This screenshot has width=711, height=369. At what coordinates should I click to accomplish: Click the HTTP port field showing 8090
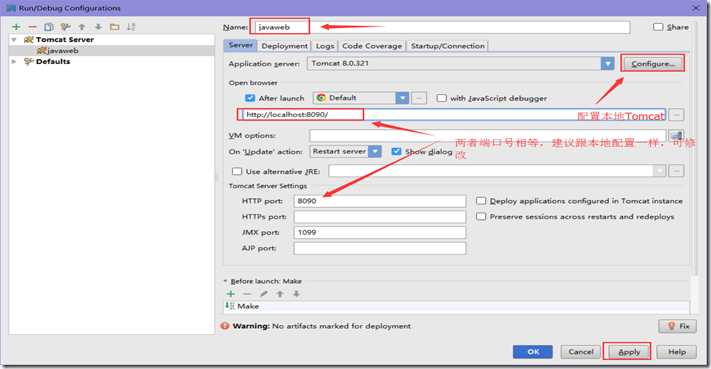point(380,201)
